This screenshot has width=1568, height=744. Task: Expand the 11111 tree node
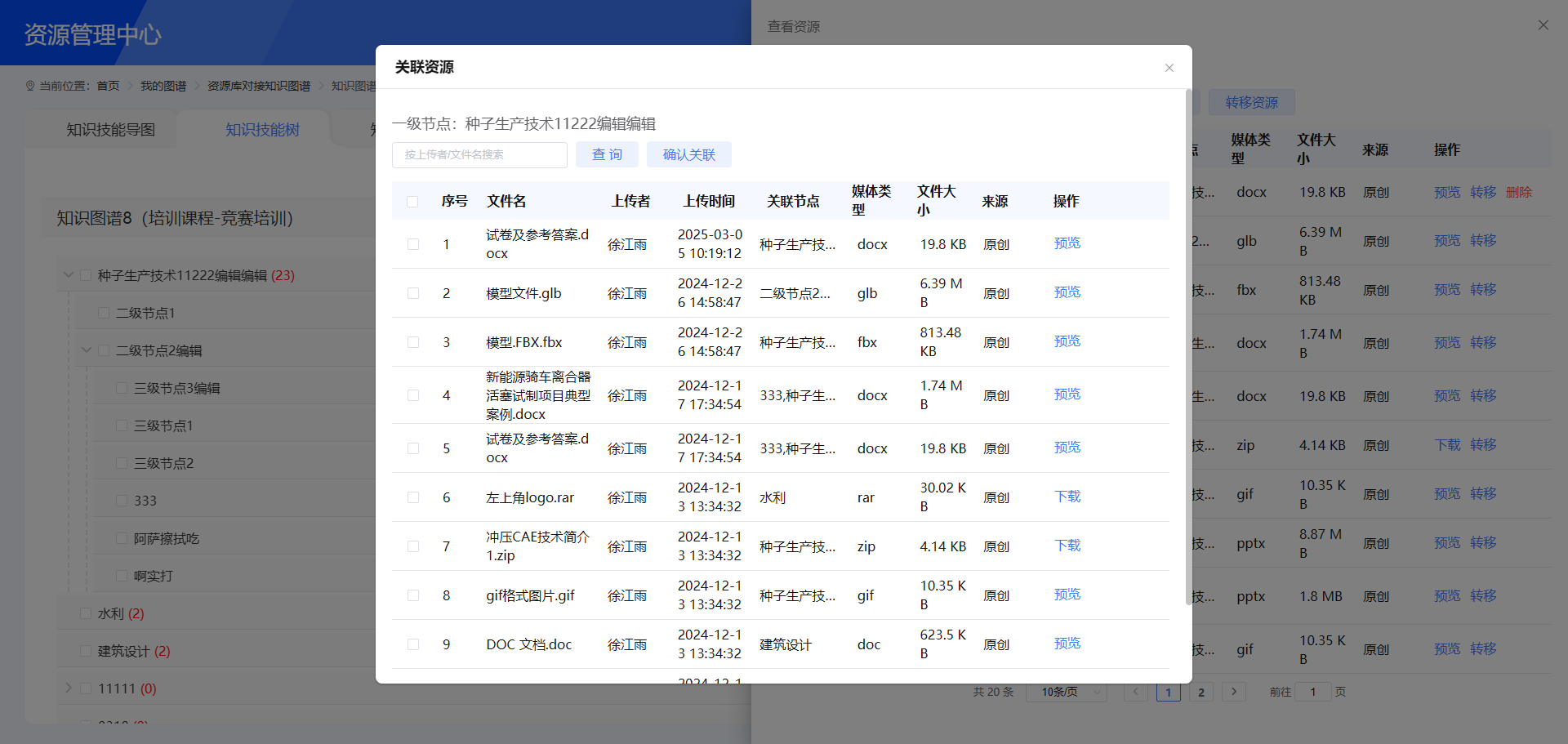(69, 688)
